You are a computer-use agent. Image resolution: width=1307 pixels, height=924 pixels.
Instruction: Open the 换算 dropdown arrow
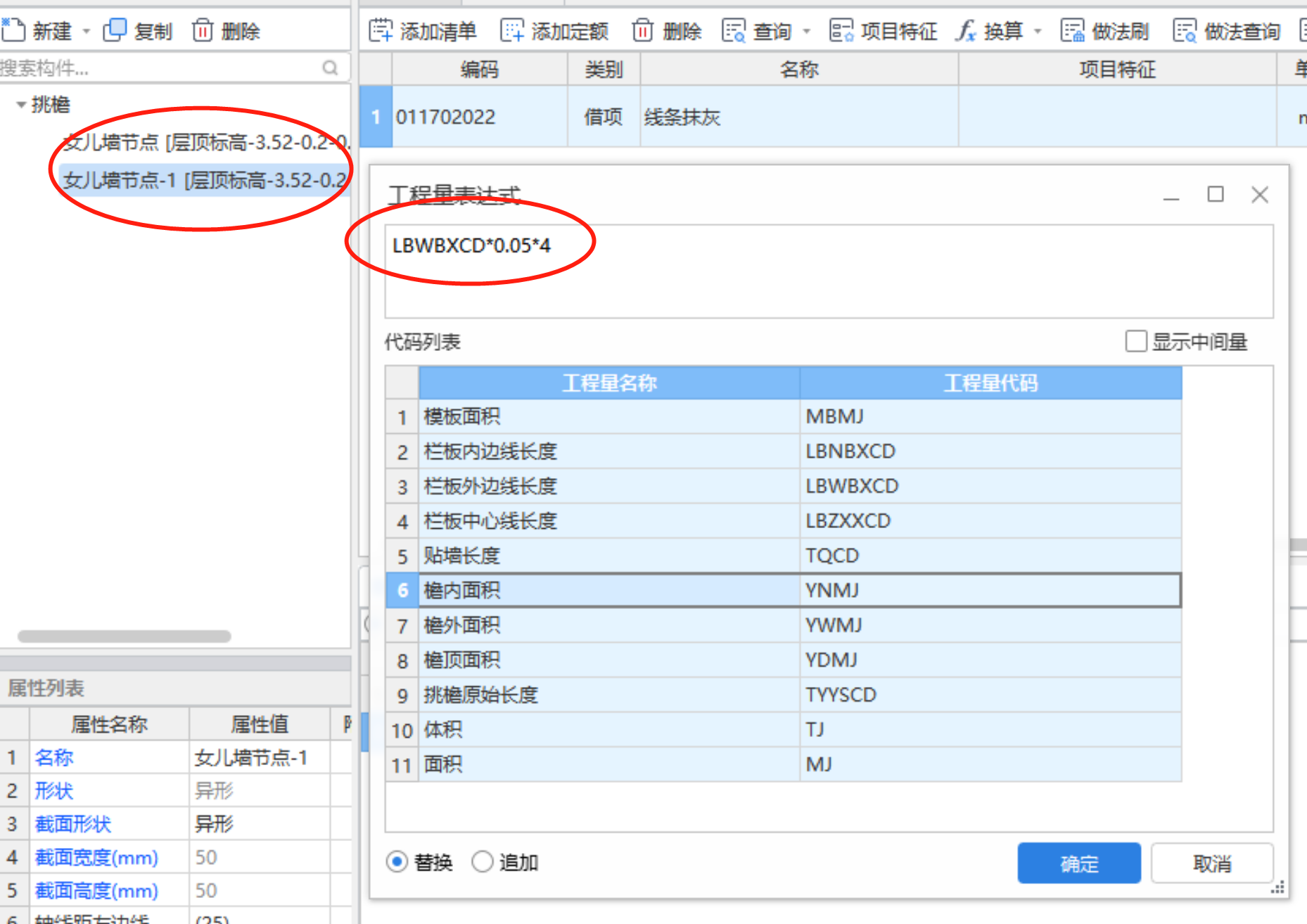[x=1038, y=32]
